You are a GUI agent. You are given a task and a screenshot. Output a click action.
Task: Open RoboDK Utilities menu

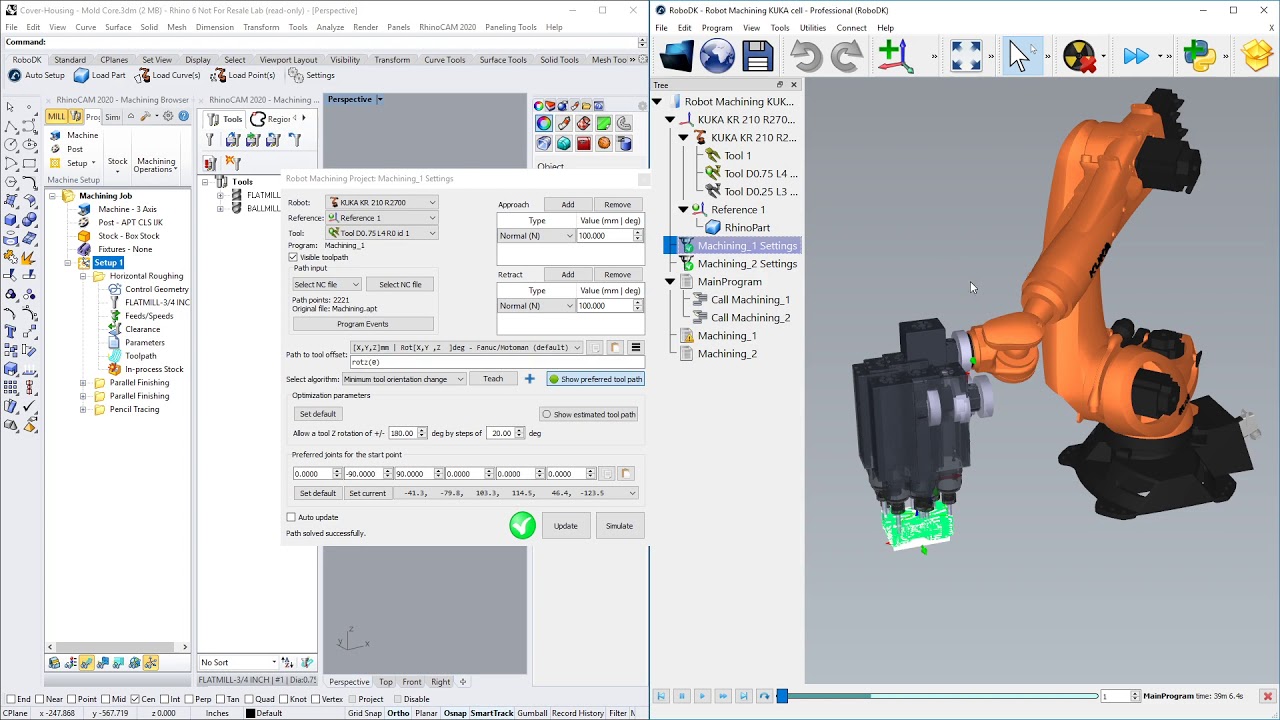coord(812,28)
